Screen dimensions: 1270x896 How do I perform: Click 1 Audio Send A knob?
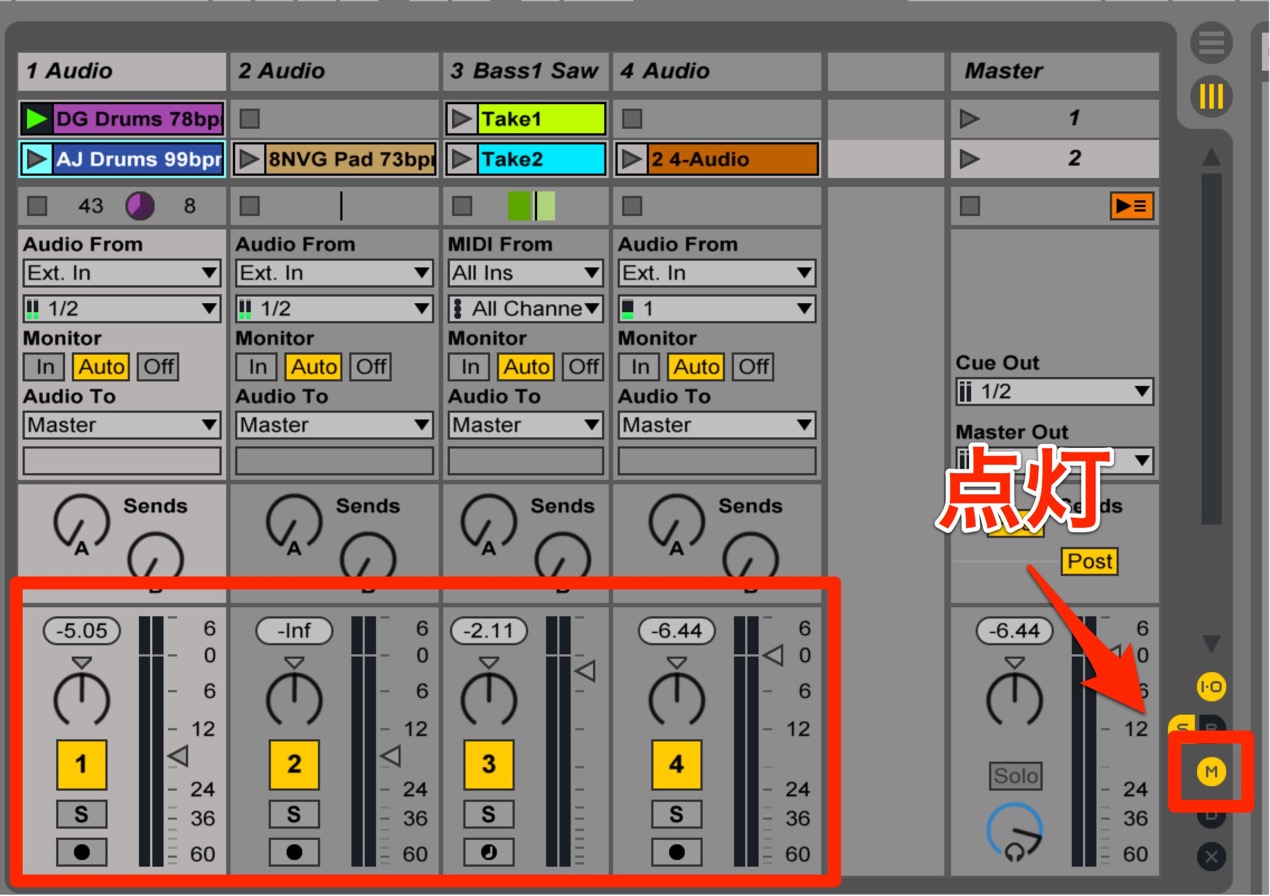(81, 523)
